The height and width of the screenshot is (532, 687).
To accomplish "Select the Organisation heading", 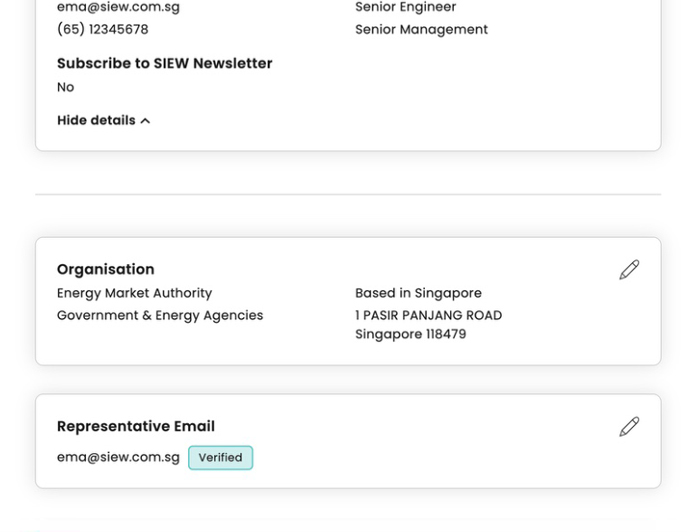I will (x=106, y=269).
